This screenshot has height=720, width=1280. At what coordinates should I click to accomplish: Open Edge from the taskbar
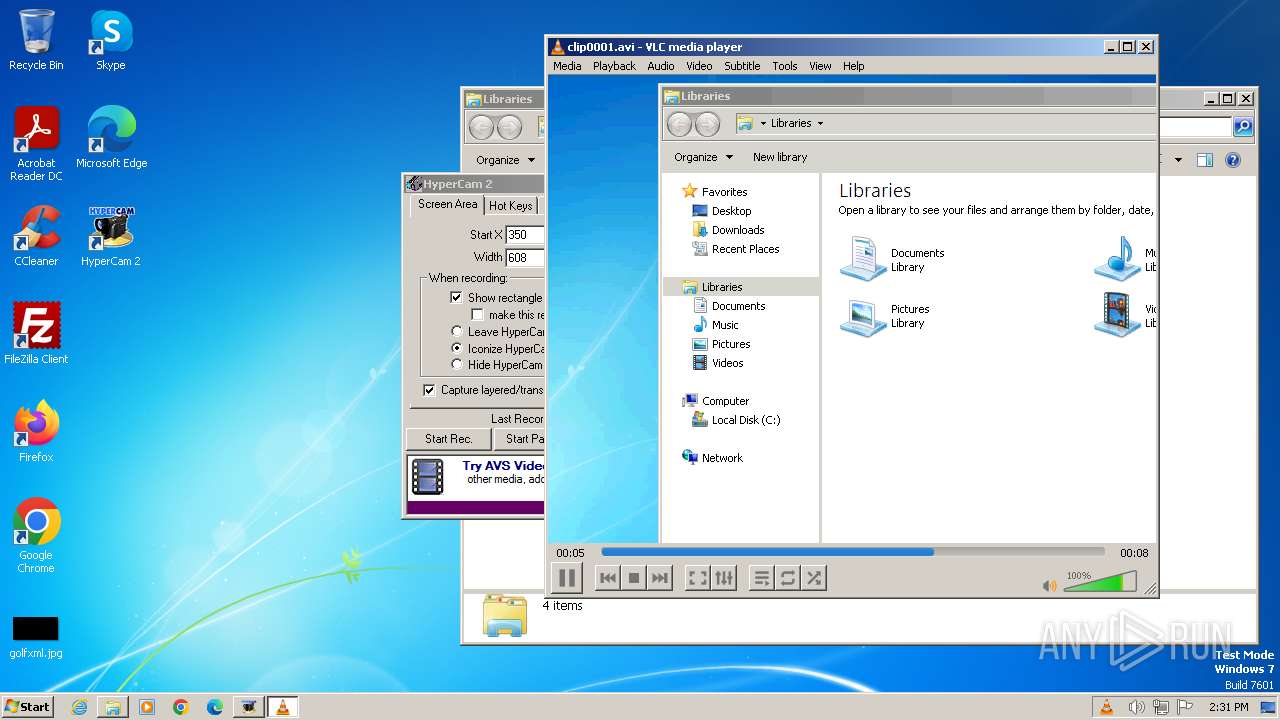(x=215, y=707)
